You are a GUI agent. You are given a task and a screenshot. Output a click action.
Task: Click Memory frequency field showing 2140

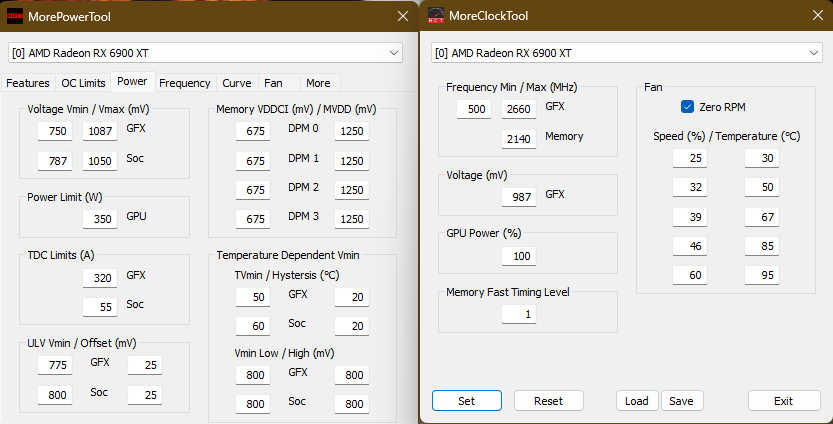coord(519,139)
